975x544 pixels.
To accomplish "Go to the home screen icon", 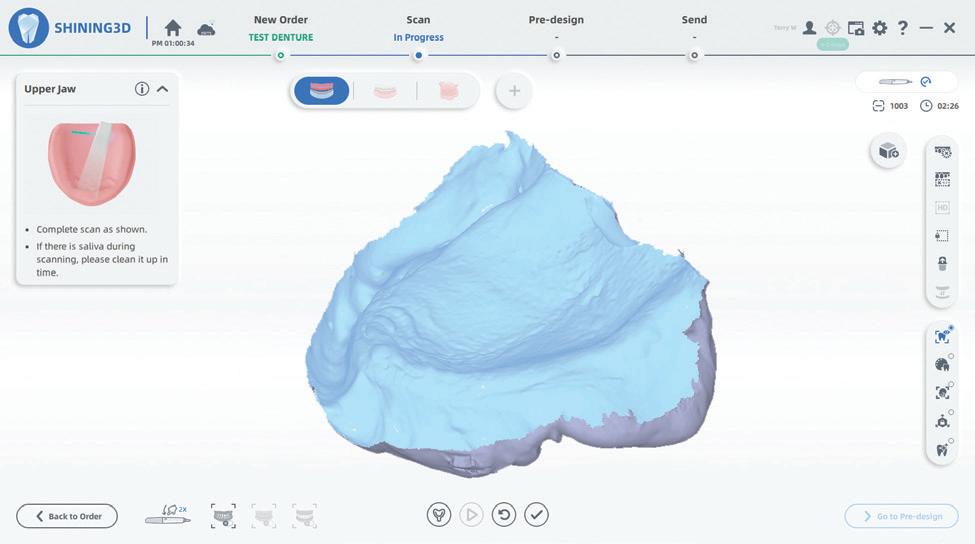I will coord(173,28).
